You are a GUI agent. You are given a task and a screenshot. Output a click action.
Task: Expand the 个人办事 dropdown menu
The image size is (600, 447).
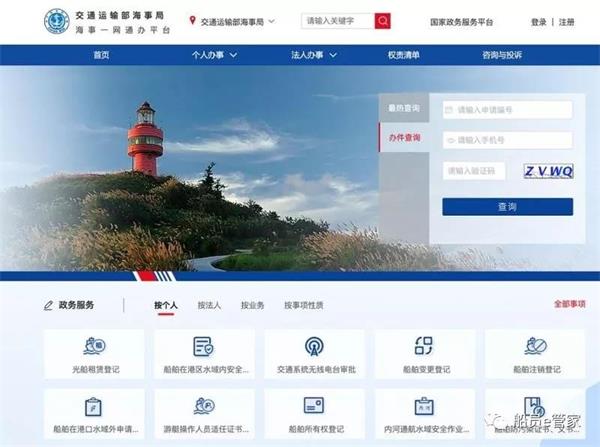click(x=214, y=55)
